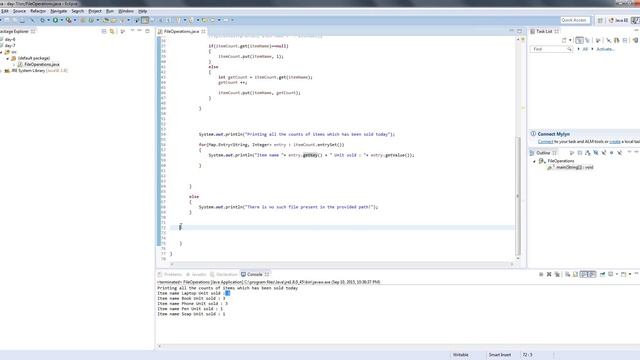Toggle Categorized presentation in Task List
640x360 pixels.
(x=579, y=40)
